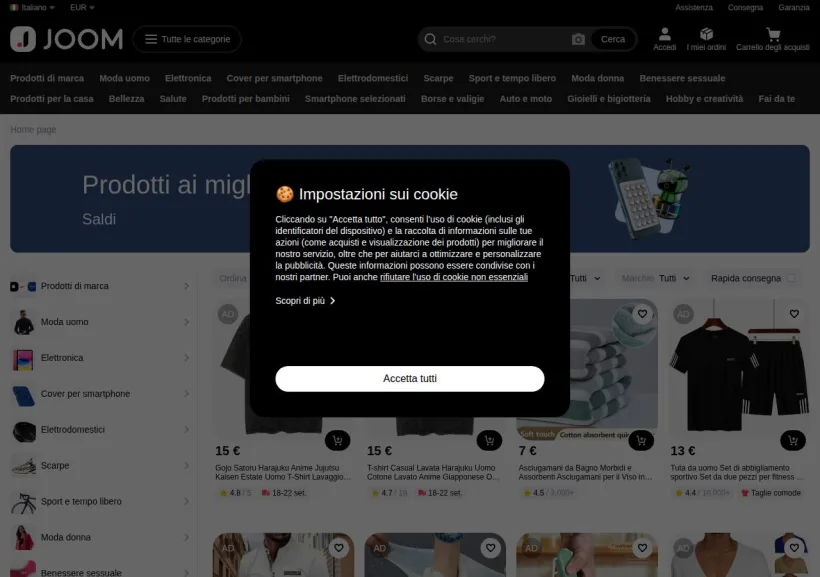The image size is (820, 577).
Task: Toggle the Rapida consegna checkbox
Action: click(x=792, y=278)
